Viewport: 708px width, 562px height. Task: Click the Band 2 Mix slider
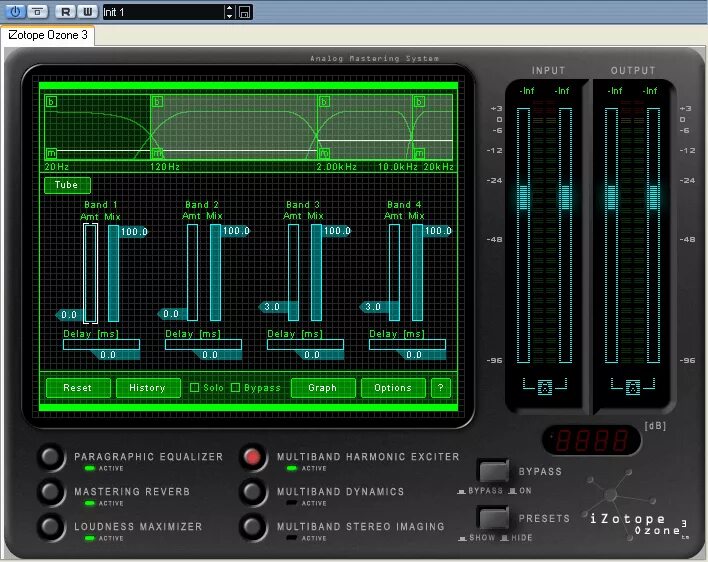pyautogui.click(x=215, y=273)
